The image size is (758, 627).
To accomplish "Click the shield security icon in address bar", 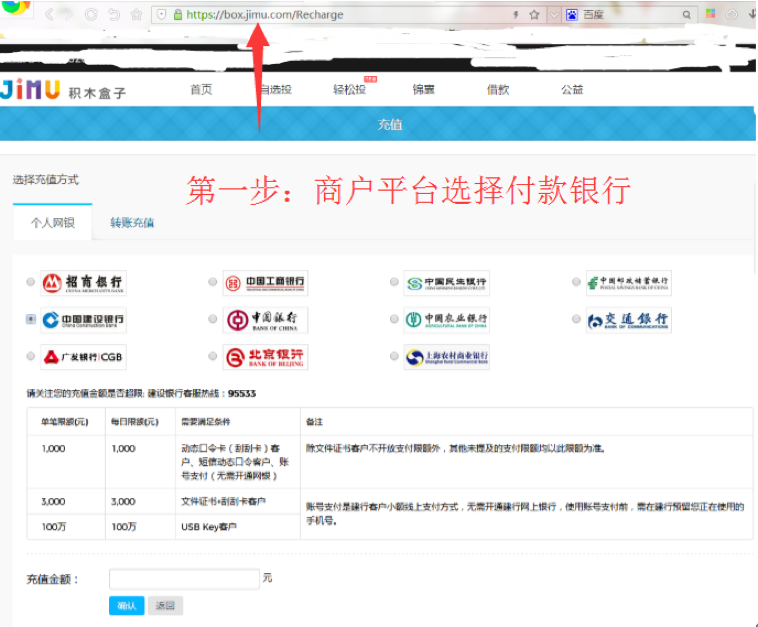I will tap(162, 15).
